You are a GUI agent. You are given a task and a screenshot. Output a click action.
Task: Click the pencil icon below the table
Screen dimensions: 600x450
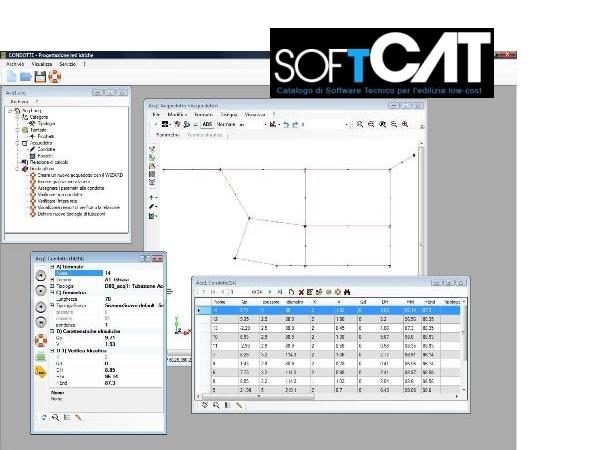239,405
